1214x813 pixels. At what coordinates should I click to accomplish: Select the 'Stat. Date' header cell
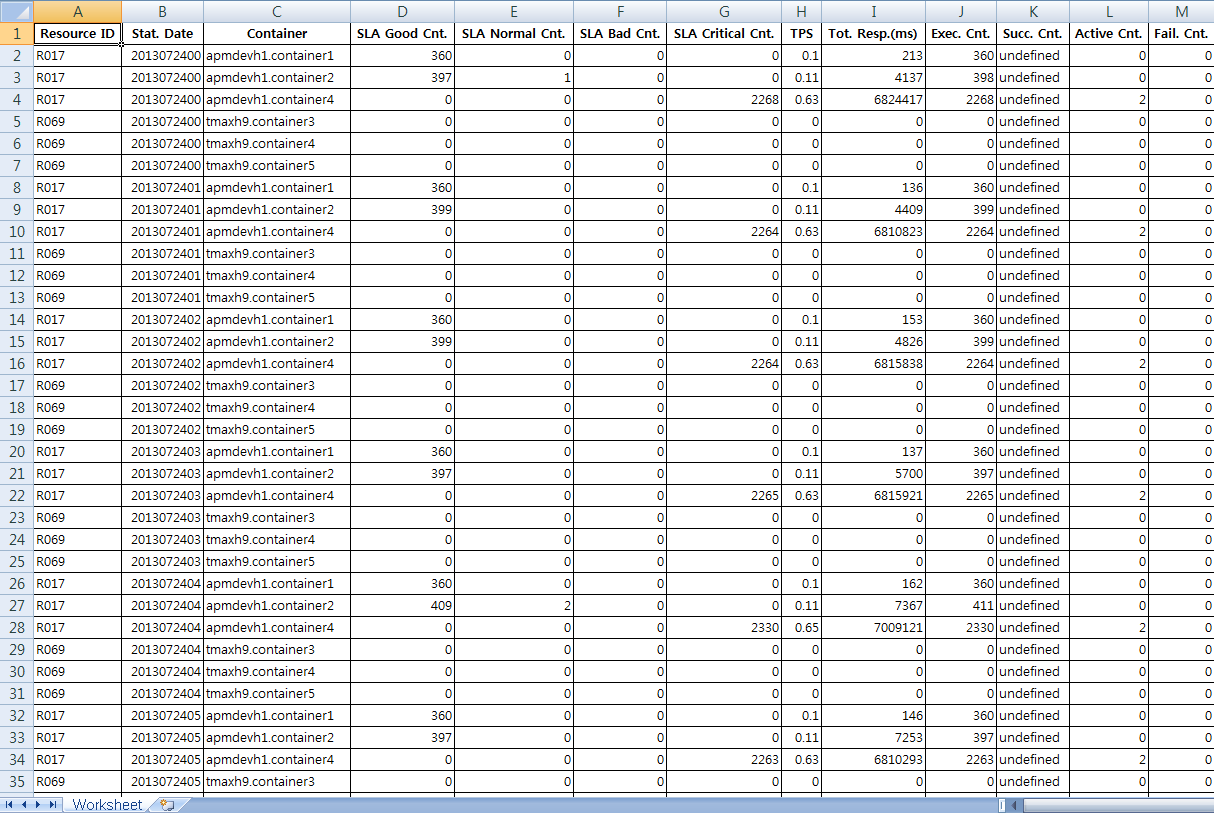click(x=163, y=33)
